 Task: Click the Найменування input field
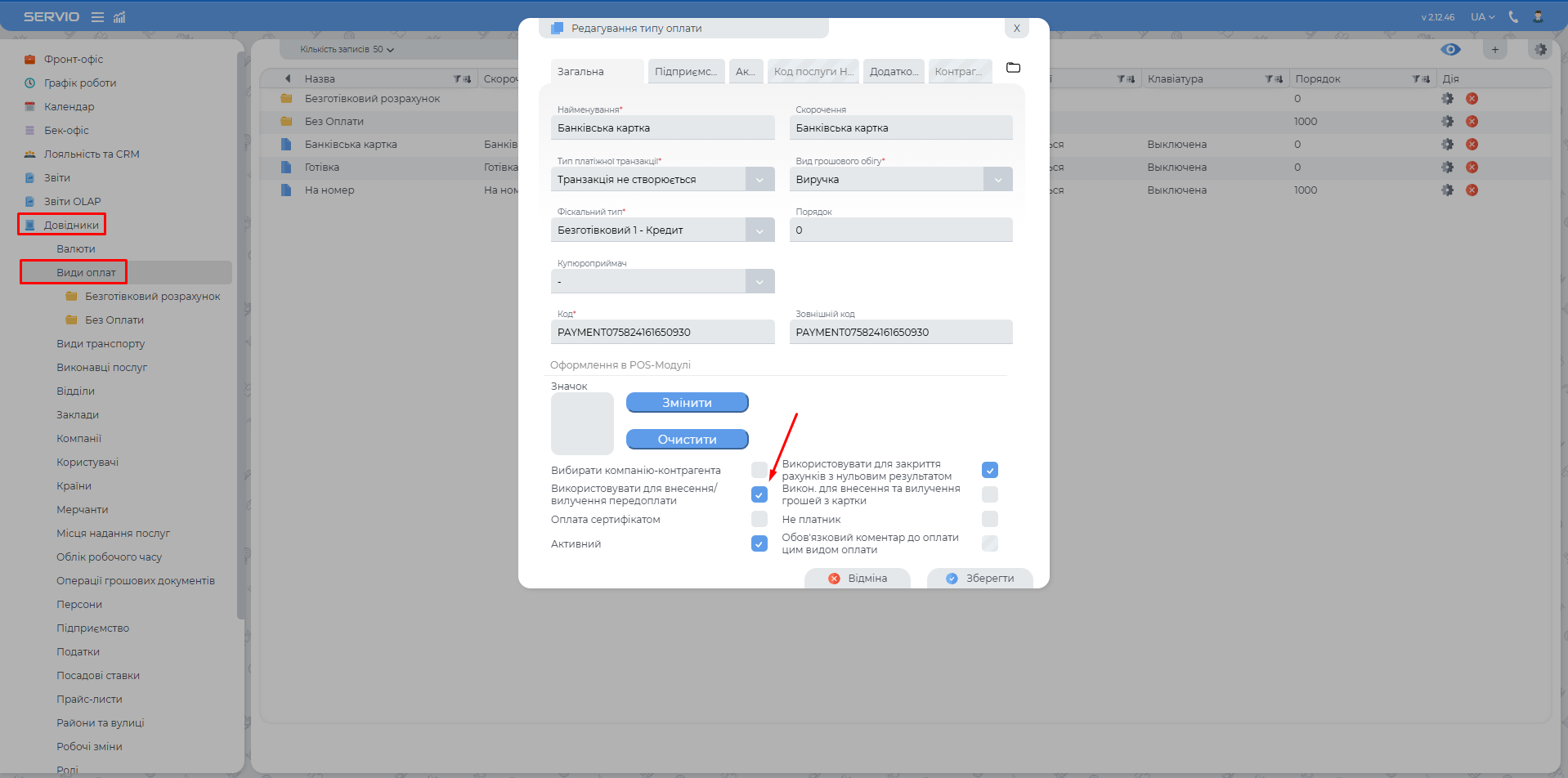[x=662, y=128]
